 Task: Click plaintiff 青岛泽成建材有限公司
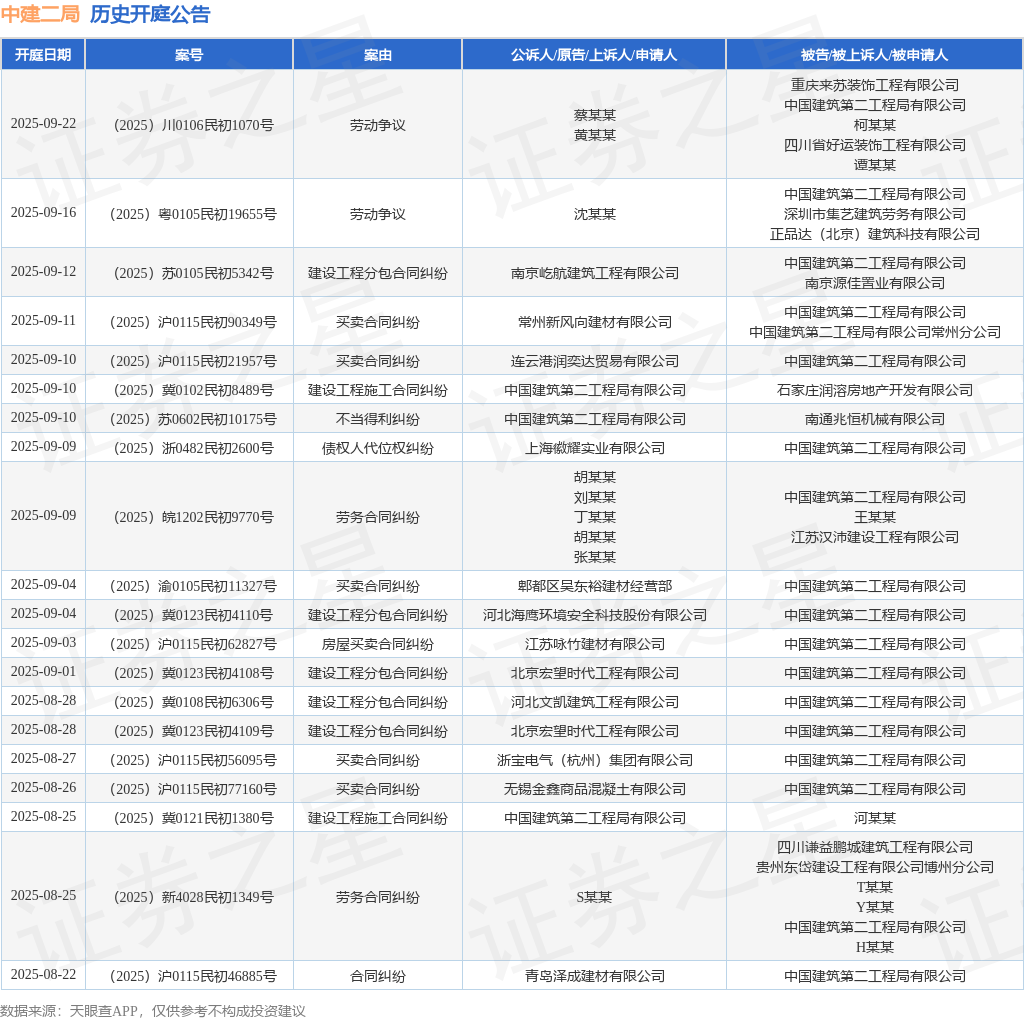click(x=595, y=976)
